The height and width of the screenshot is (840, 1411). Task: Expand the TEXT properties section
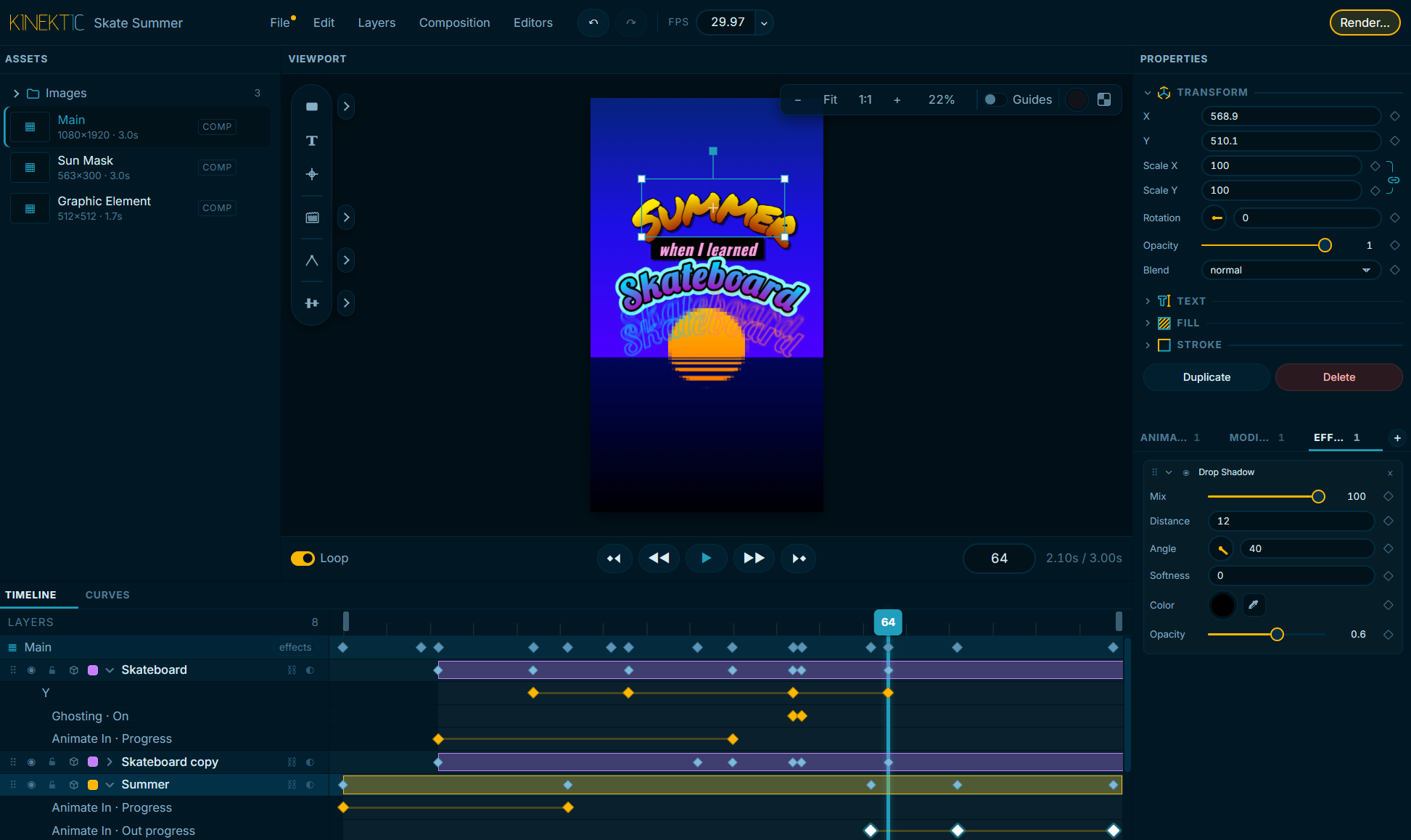point(1148,301)
